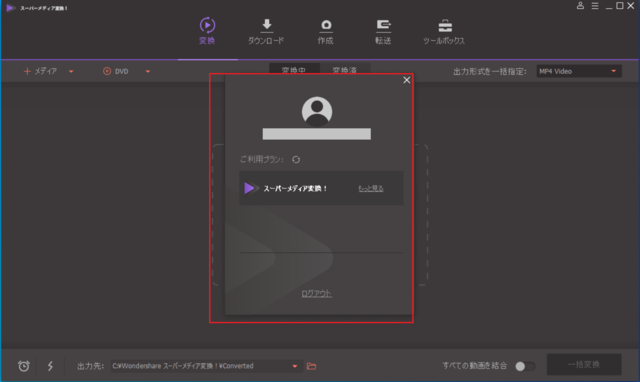Open the 作成 (Burn) tab
The width and height of the screenshot is (640, 382).
(326, 31)
